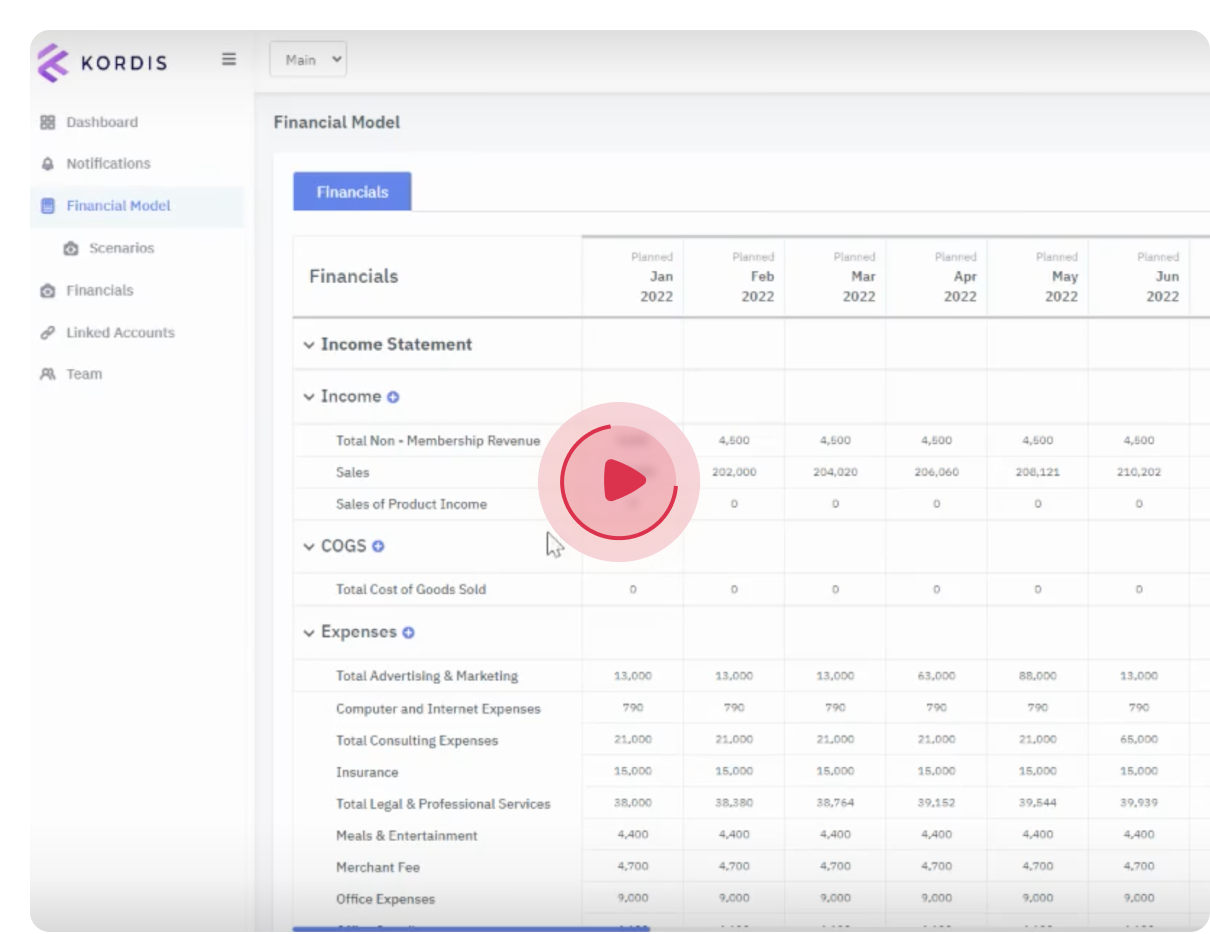
Task: Click the Team people icon
Action: coord(47,374)
